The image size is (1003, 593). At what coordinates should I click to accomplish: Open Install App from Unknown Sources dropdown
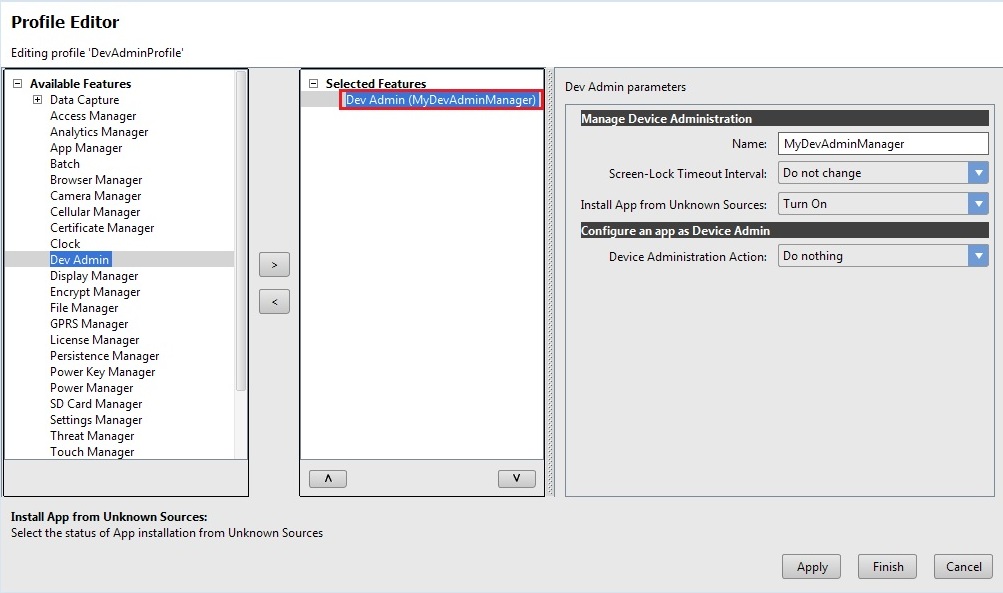(978, 204)
